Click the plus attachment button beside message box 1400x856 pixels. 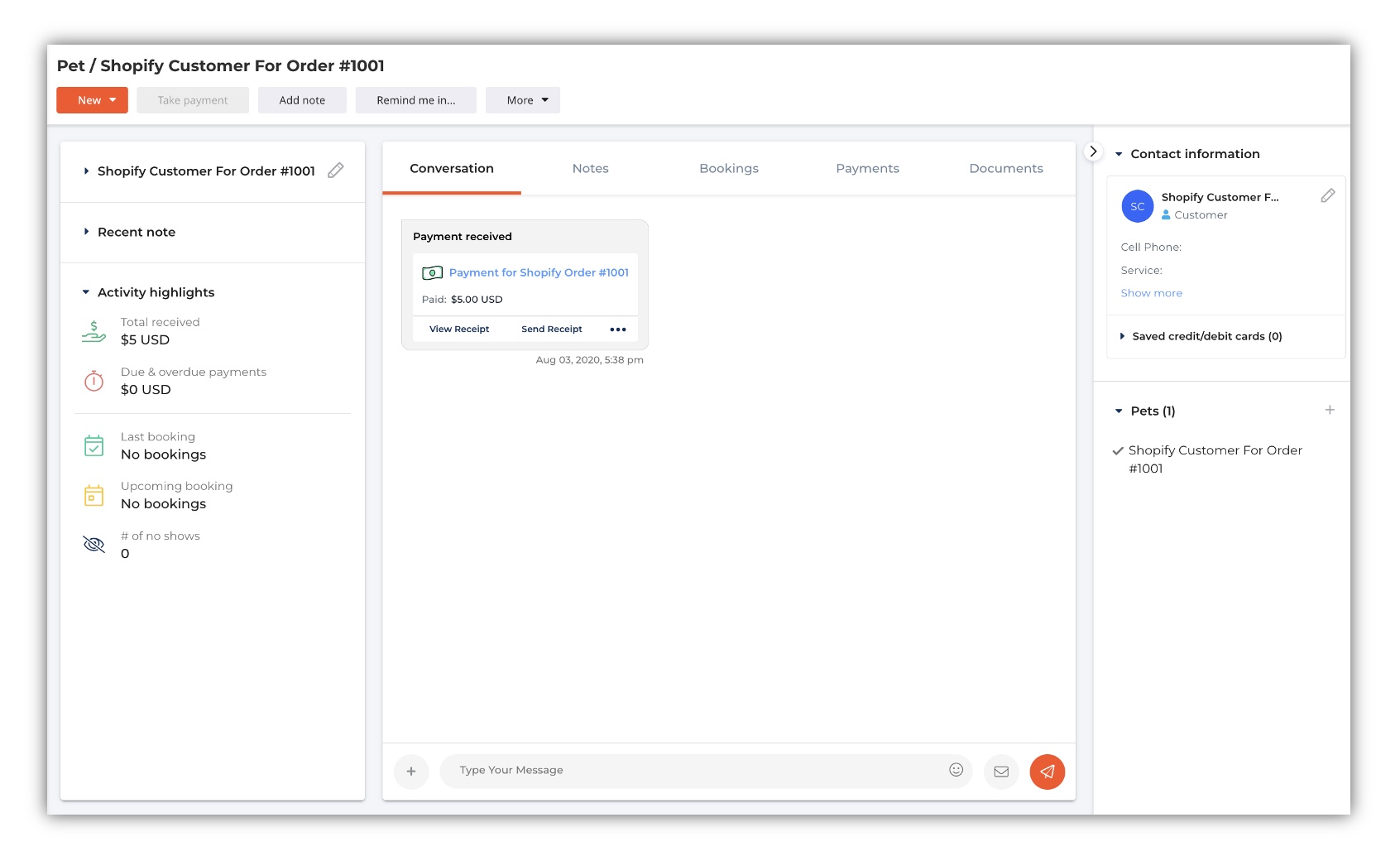pyautogui.click(x=411, y=772)
